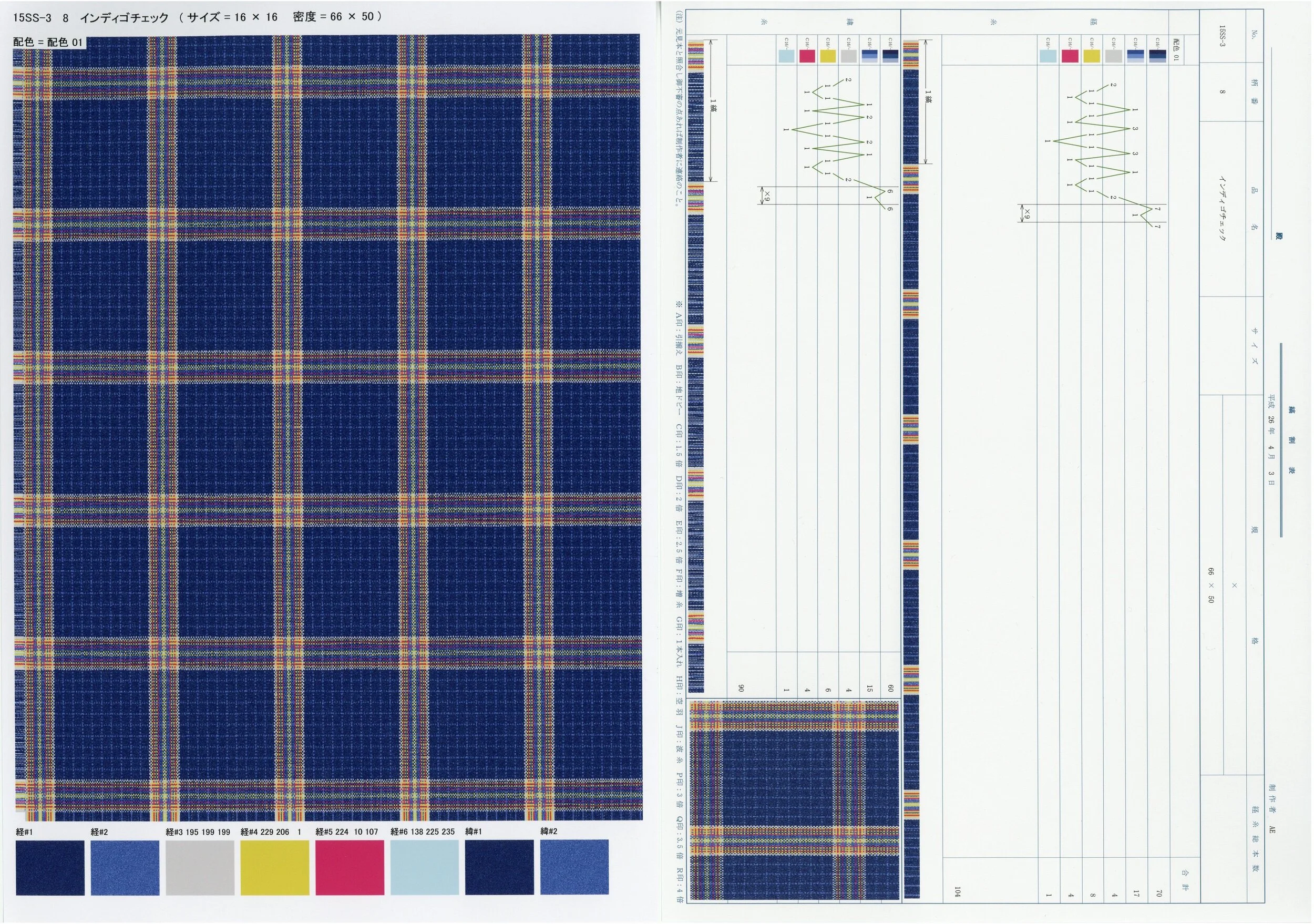Select the 経#5 pink swatch

coord(350,867)
